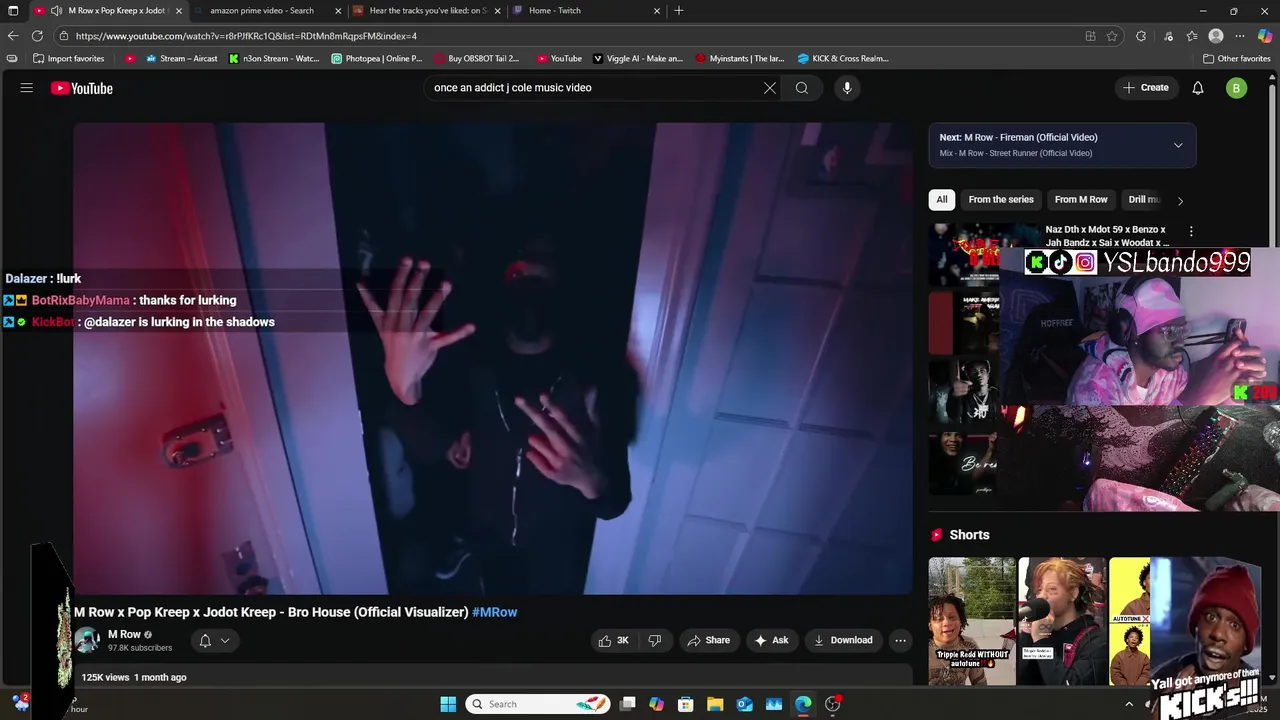The image size is (1280, 720).
Task: Open the Edge favorites list
Action: point(1192,36)
